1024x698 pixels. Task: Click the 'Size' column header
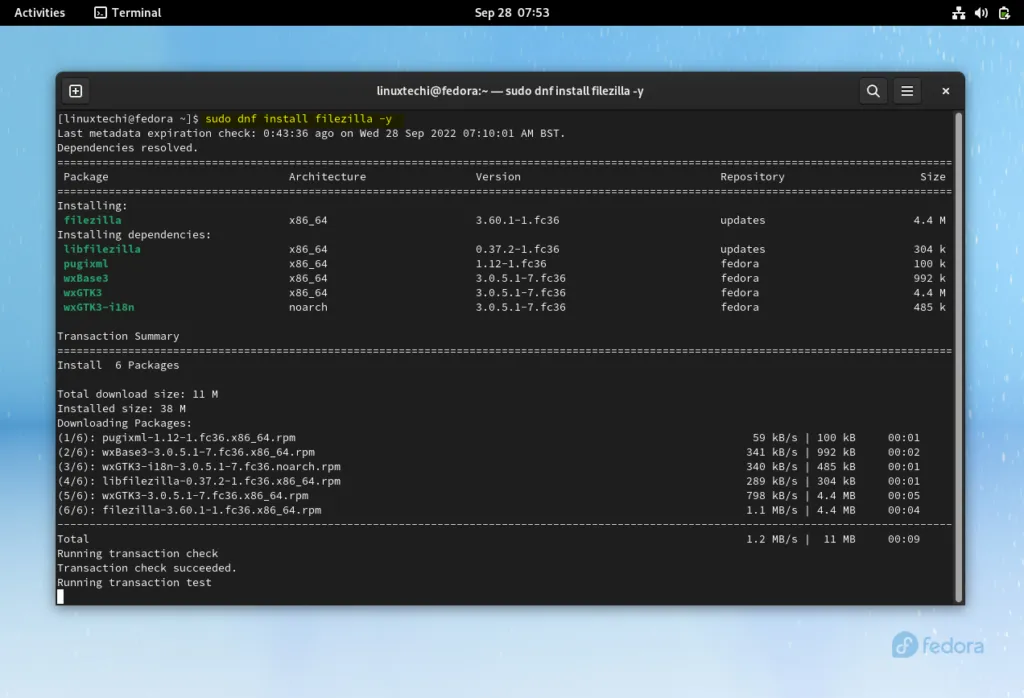(933, 176)
